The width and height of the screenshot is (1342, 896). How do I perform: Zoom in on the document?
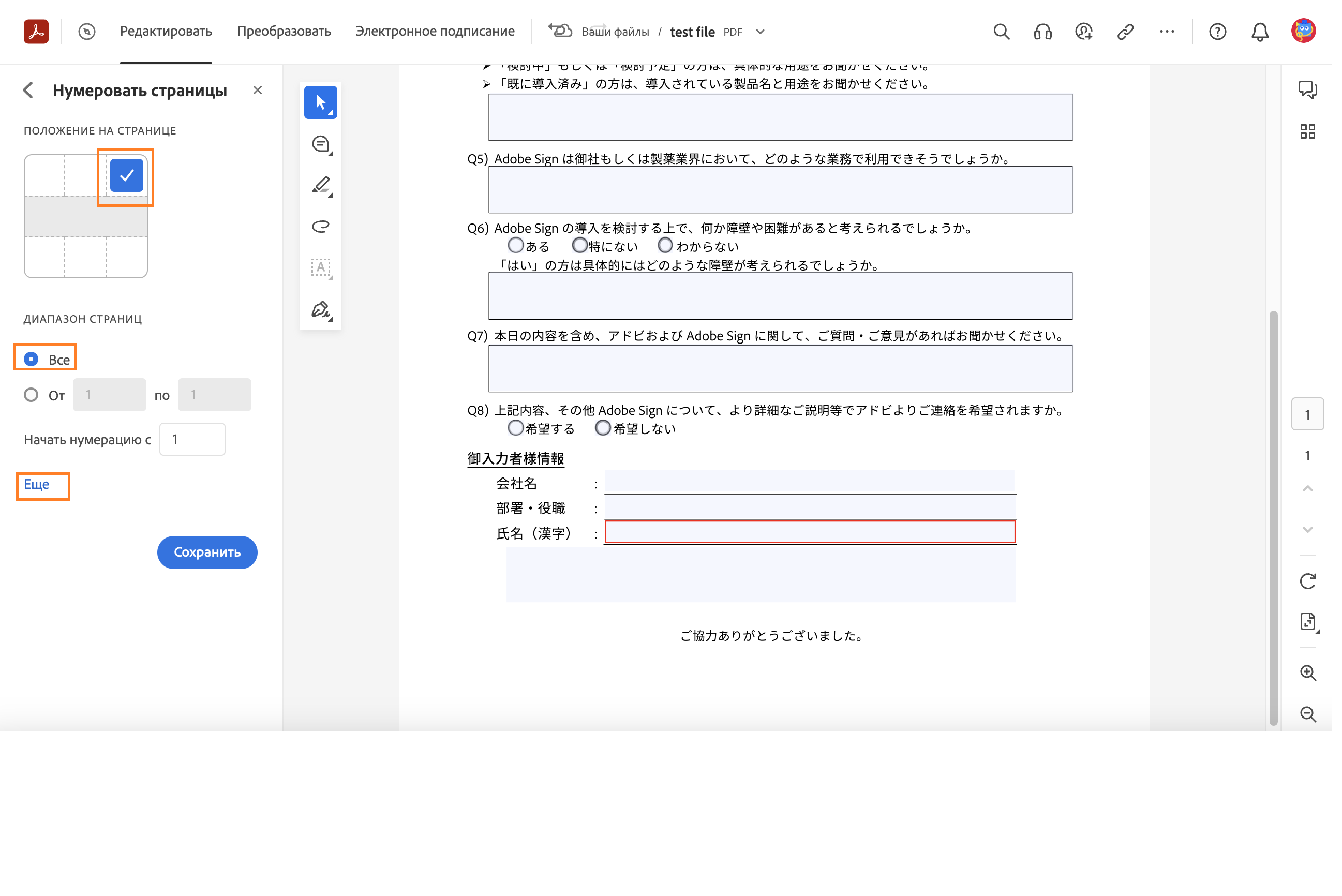[x=1308, y=673]
